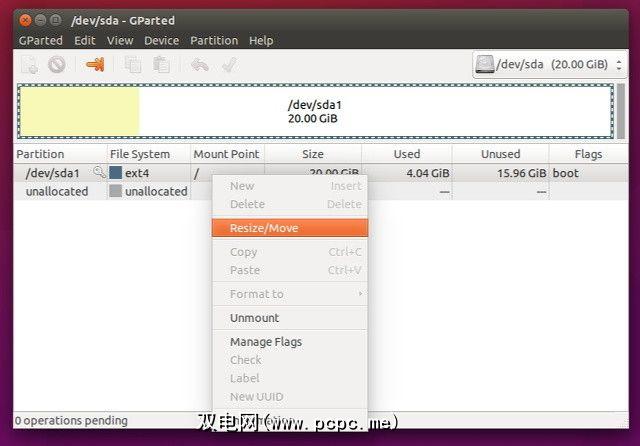Expand the Format to submenu

(290, 294)
